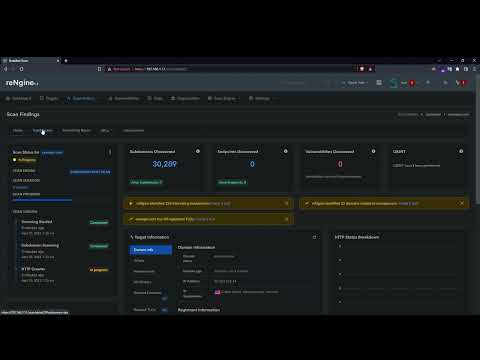This screenshot has height=360, width=480.
Task: Click the last breadcrumb link
Action: [458, 114]
